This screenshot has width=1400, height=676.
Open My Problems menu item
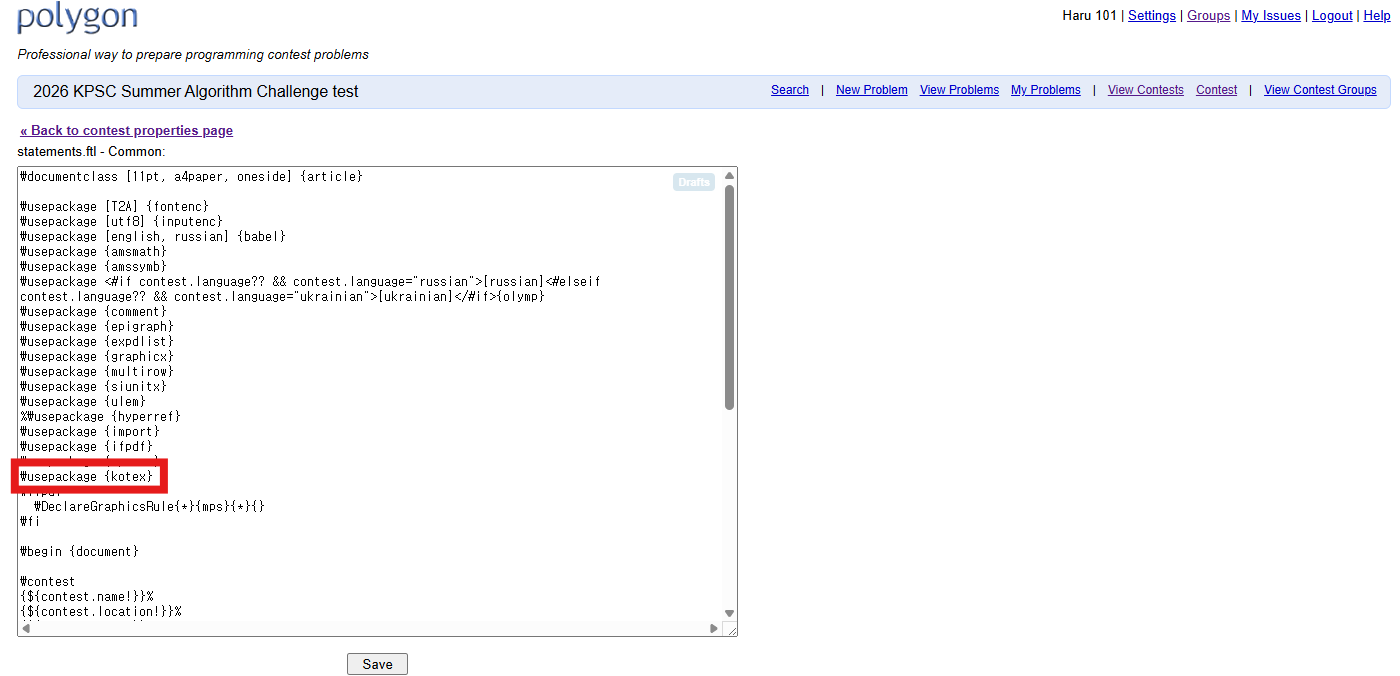point(1046,90)
